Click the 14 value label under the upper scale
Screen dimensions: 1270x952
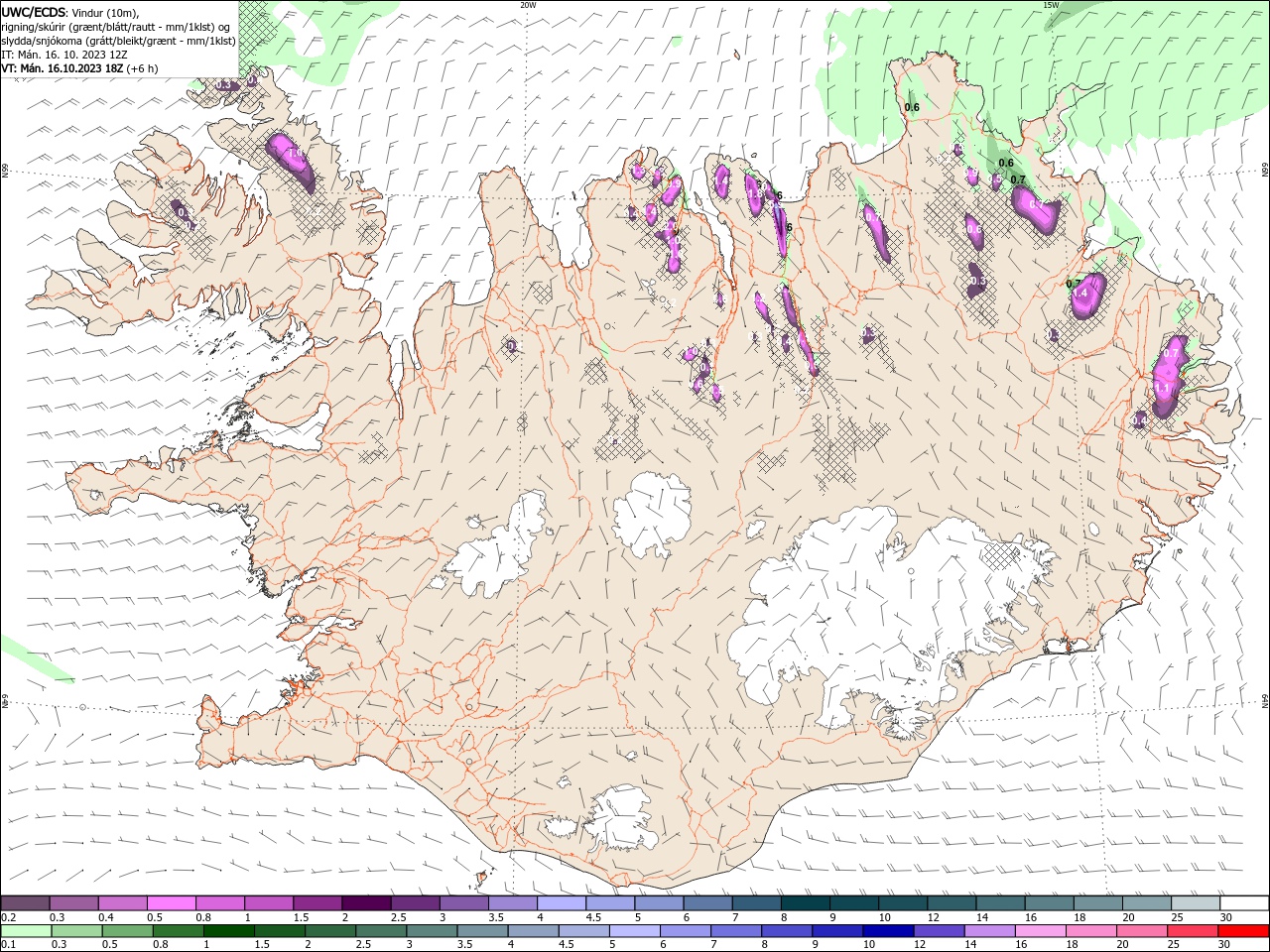[982, 917]
